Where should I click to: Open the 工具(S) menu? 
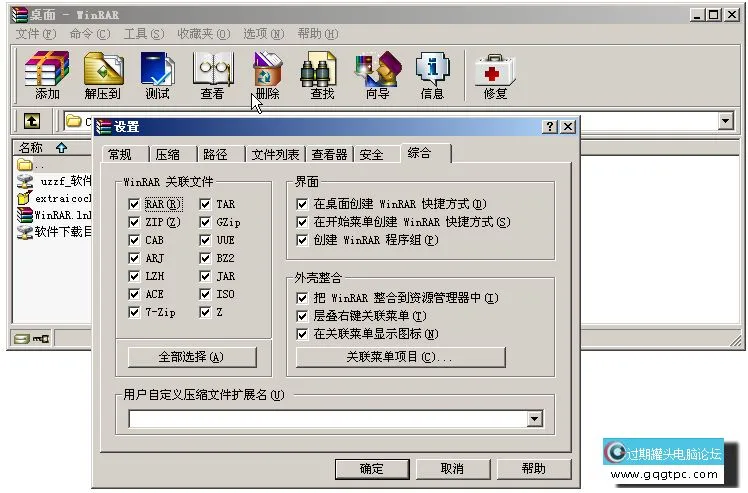pyautogui.click(x=144, y=34)
